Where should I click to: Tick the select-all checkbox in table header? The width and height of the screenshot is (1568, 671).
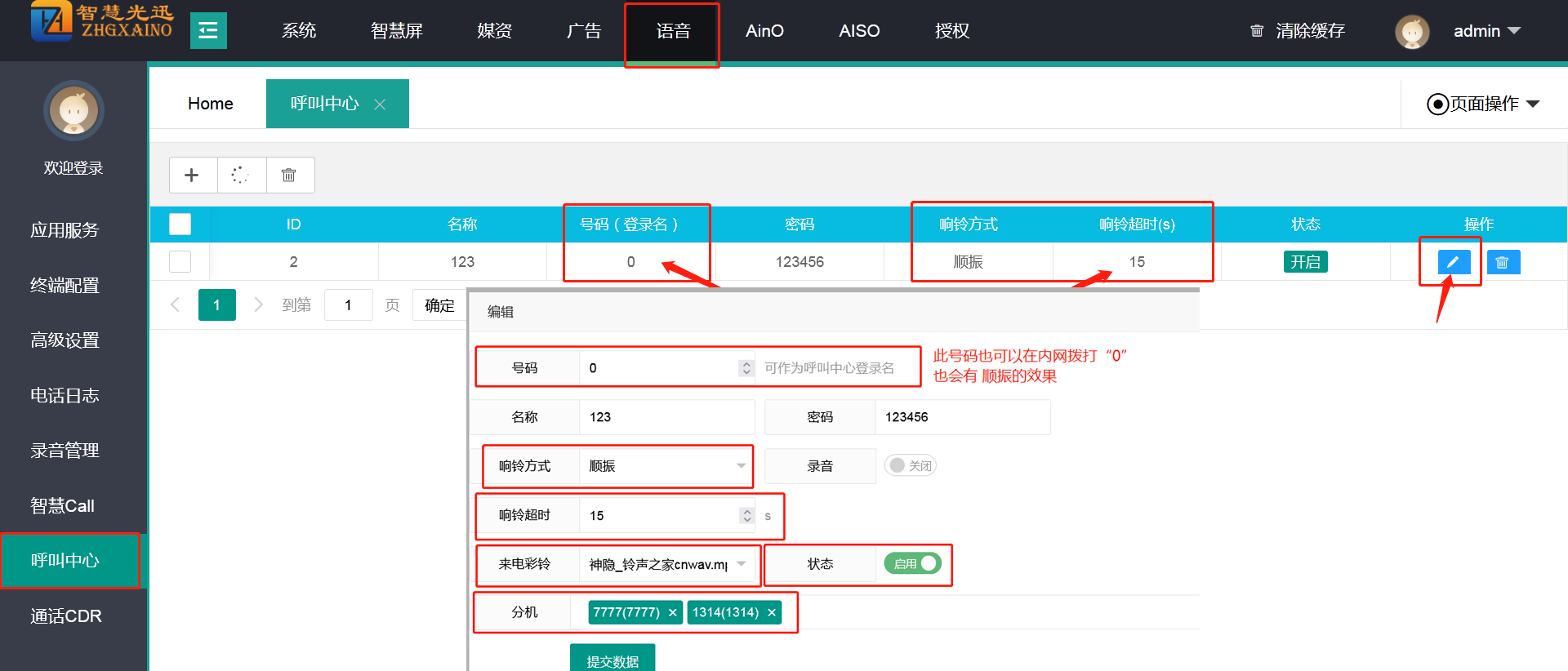(x=180, y=224)
